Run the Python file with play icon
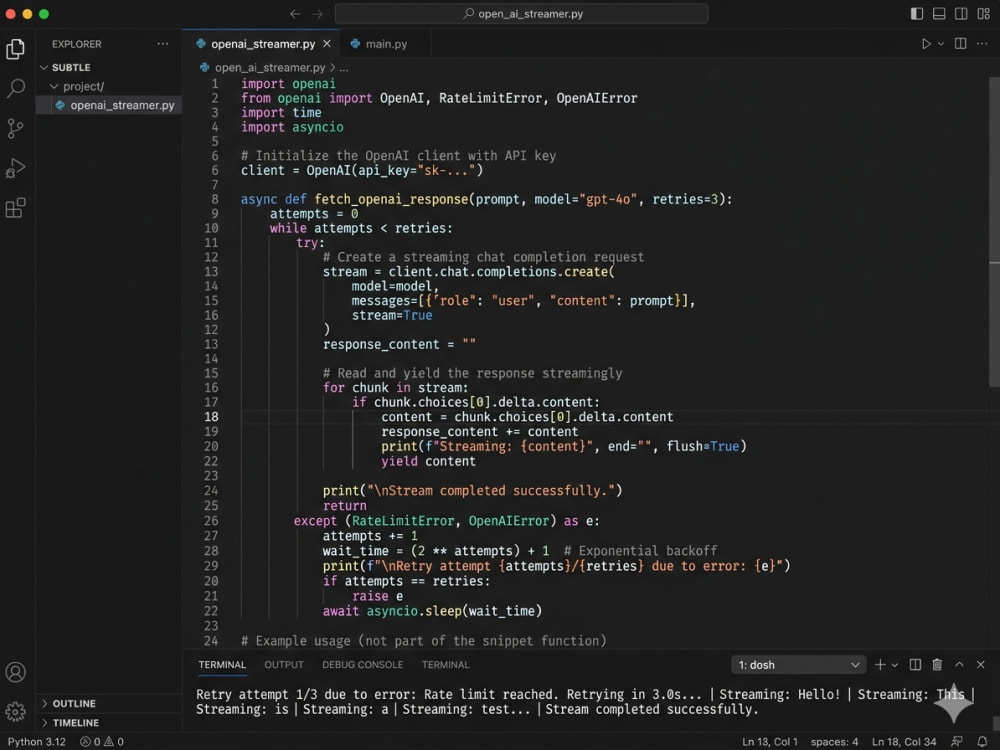Screen dimensions: 1000x750 click(x=926, y=44)
